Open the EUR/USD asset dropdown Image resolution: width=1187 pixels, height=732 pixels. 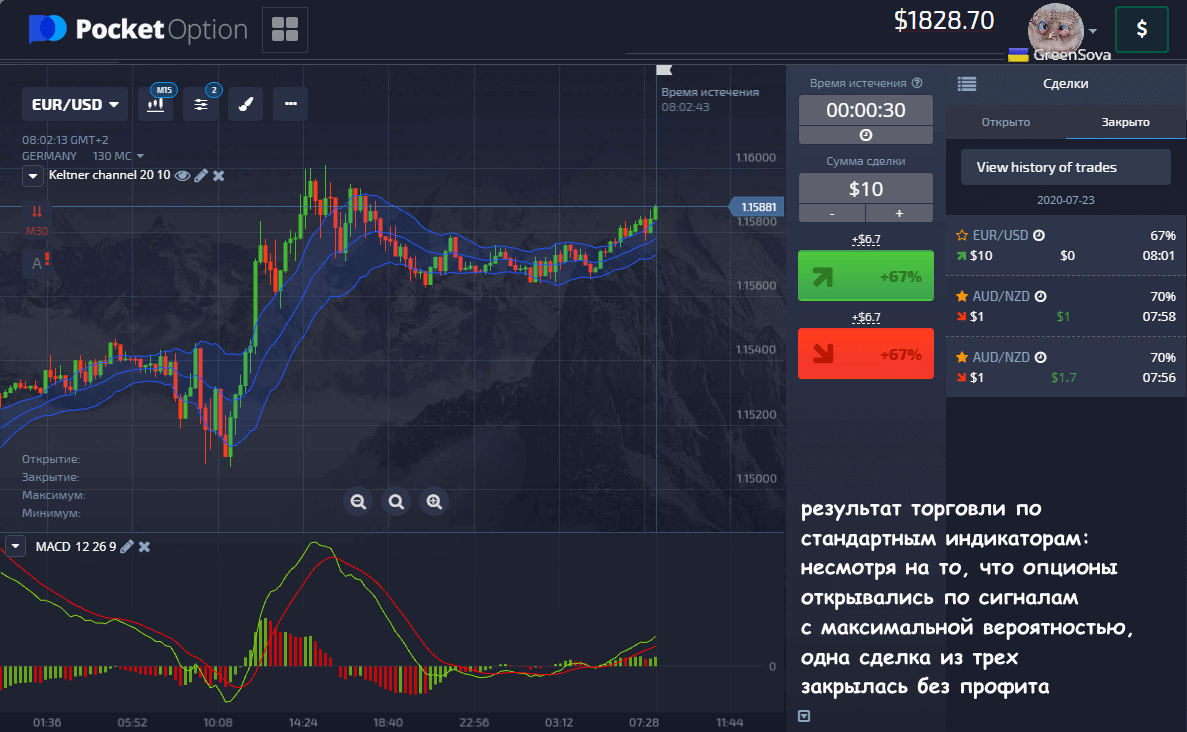[75, 104]
